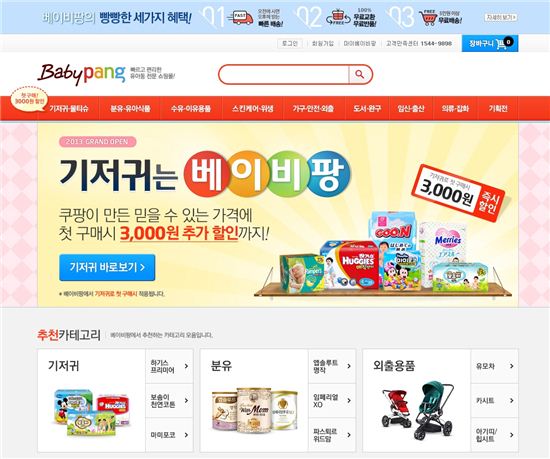
Task: Expand 카시트 subcategory chevron
Action: coord(511,400)
